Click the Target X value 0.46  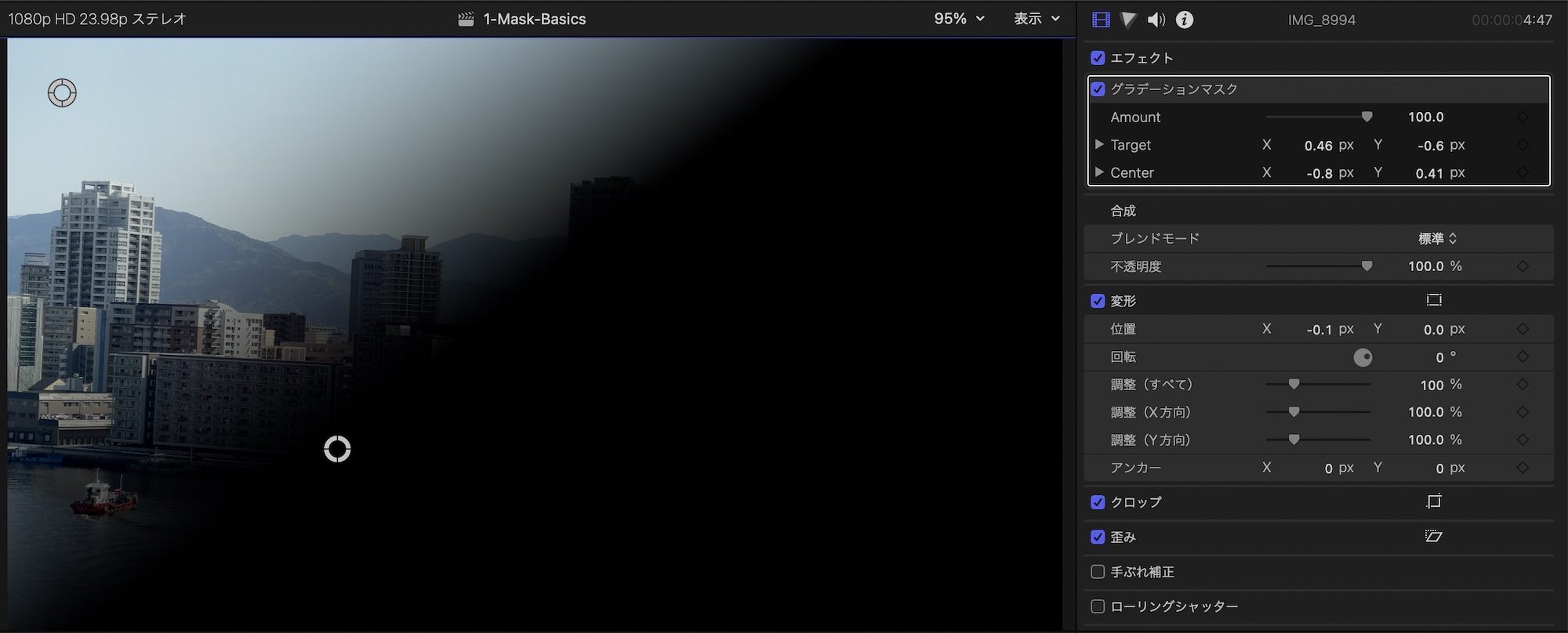point(1318,146)
